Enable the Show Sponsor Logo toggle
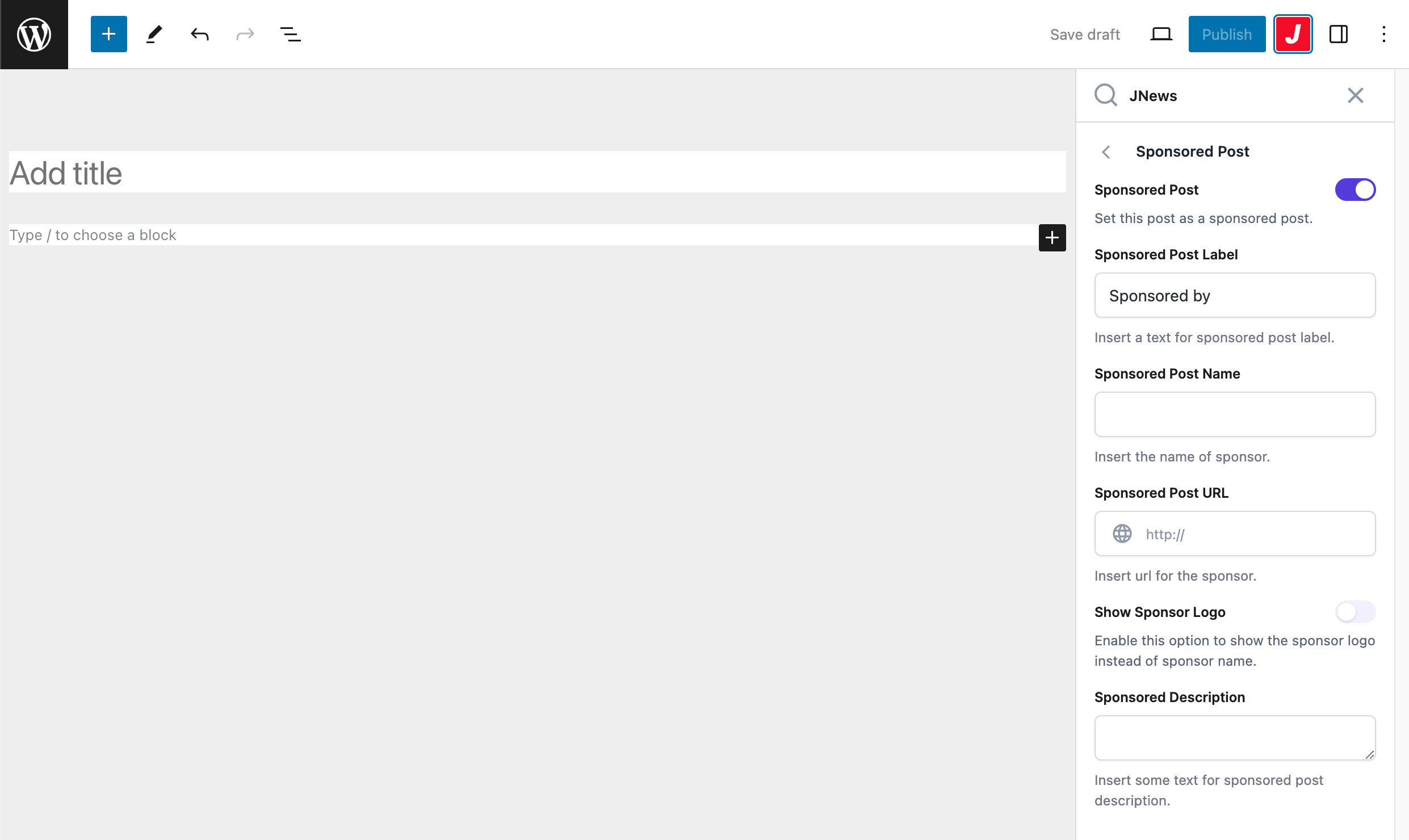The height and width of the screenshot is (840, 1409). (1355, 612)
